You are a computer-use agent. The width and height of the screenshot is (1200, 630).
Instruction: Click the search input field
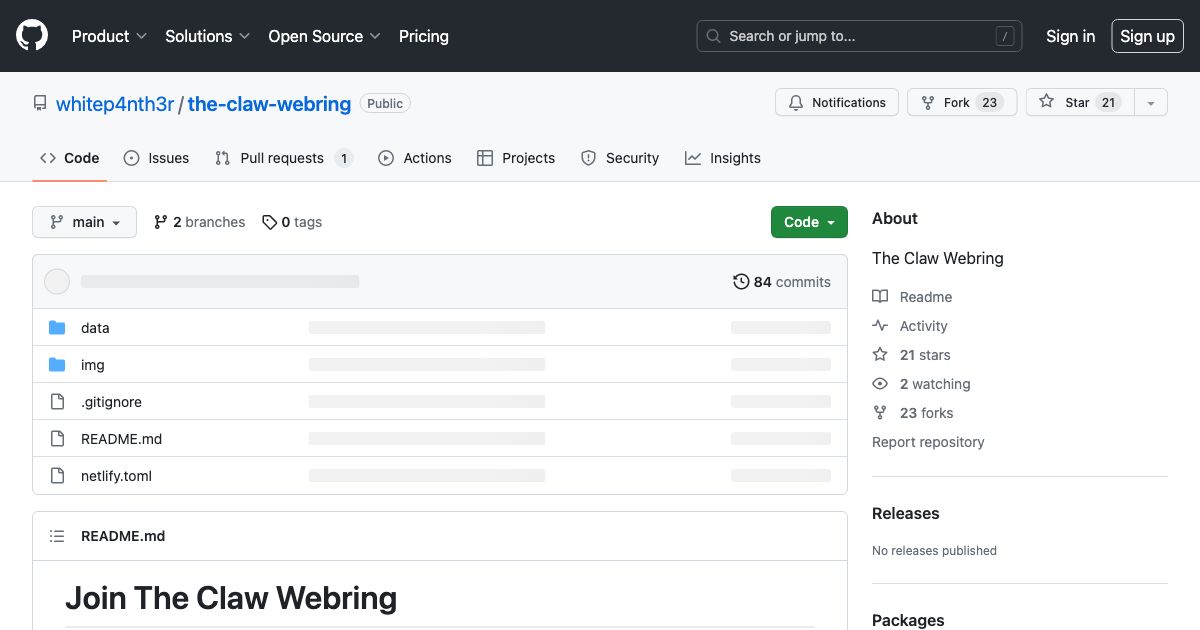[859, 36]
